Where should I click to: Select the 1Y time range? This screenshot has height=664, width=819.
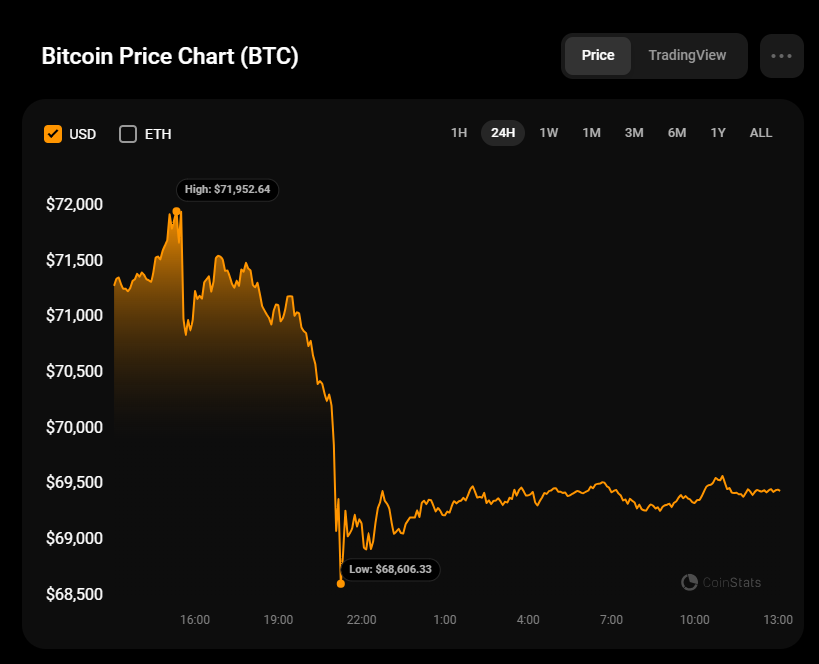tap(718, 133)
